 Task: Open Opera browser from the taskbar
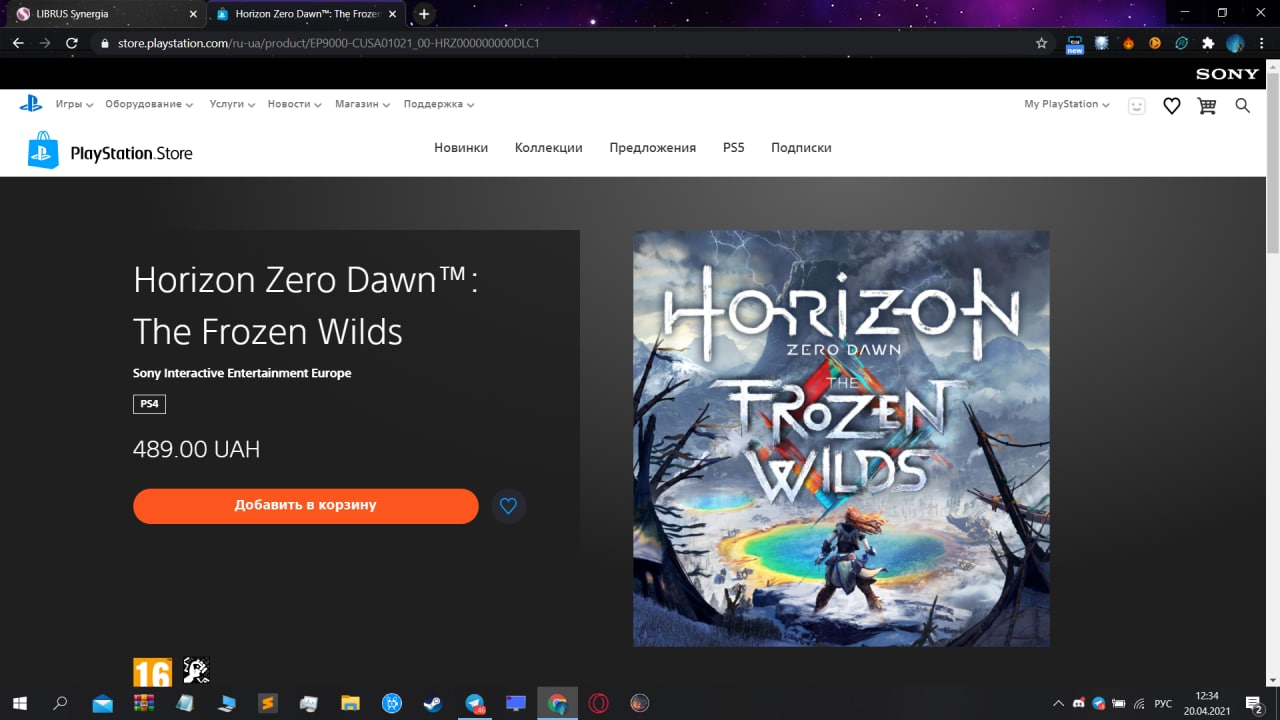(598, 703)
